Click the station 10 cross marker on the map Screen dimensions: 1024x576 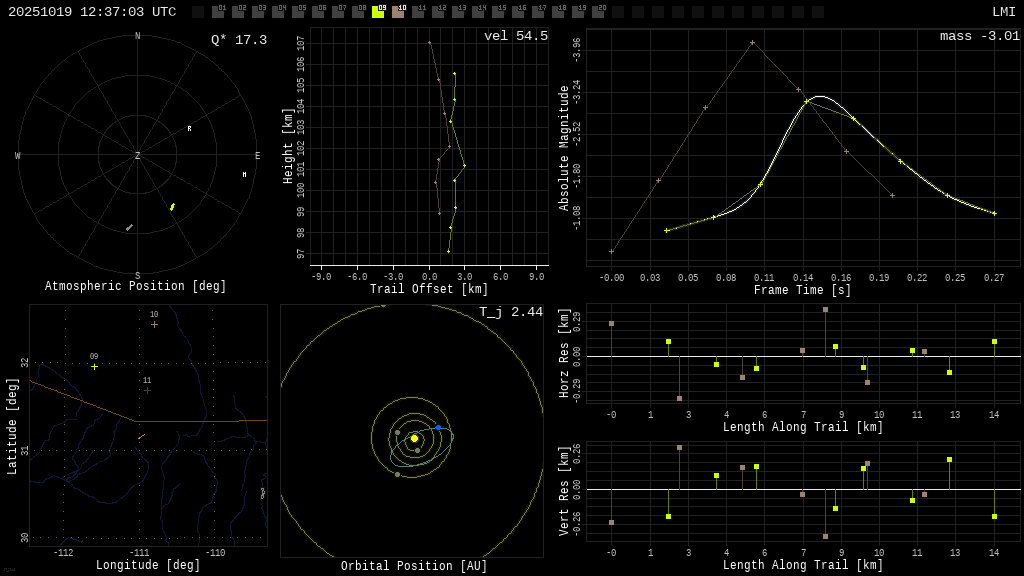point(154,324)
